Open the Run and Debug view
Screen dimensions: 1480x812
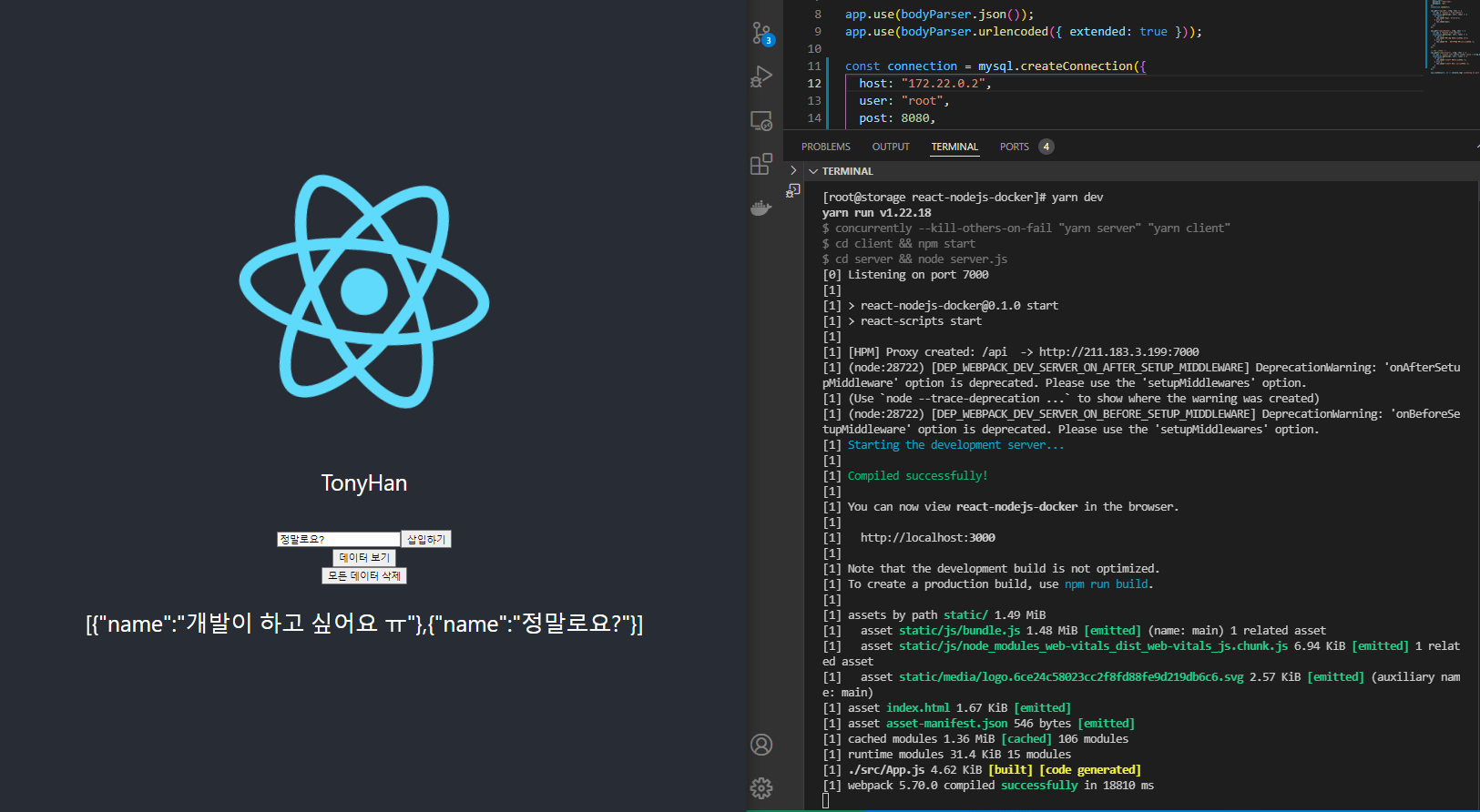tap(761, 76)
